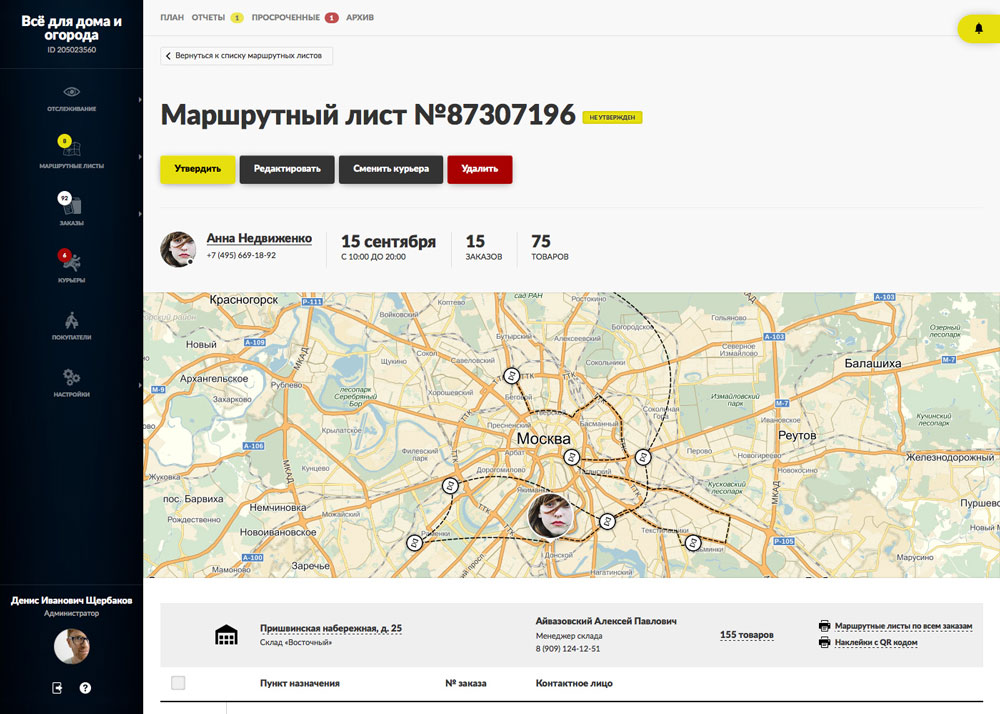The height and width of the screenshot is (714, 1000).
Task: Click the red badge 6 on Couriers
Action: [64, 255]
